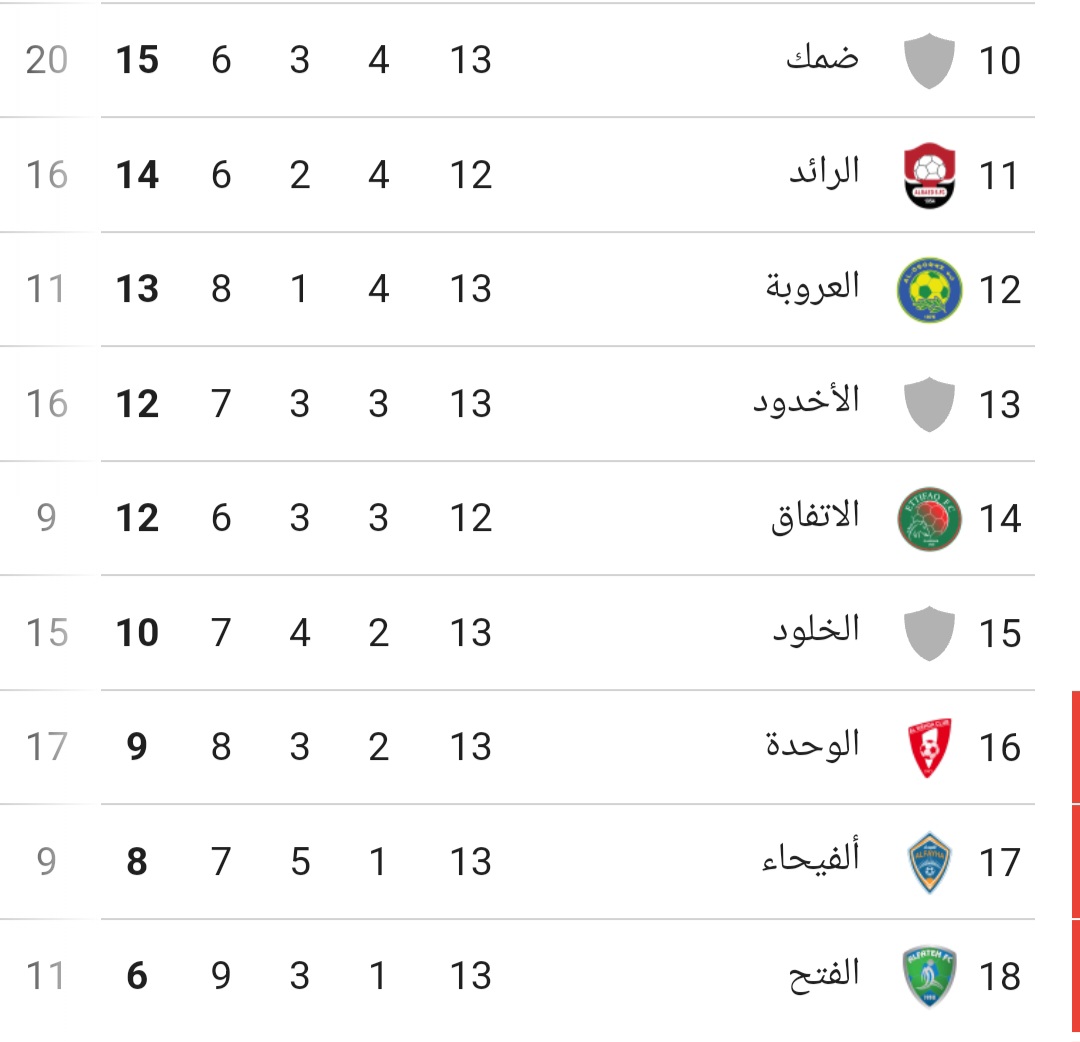Tap the rank number 13 for الأخدود
Viewport: 1080px width, 1042px height.
[x=1000, y=404]
